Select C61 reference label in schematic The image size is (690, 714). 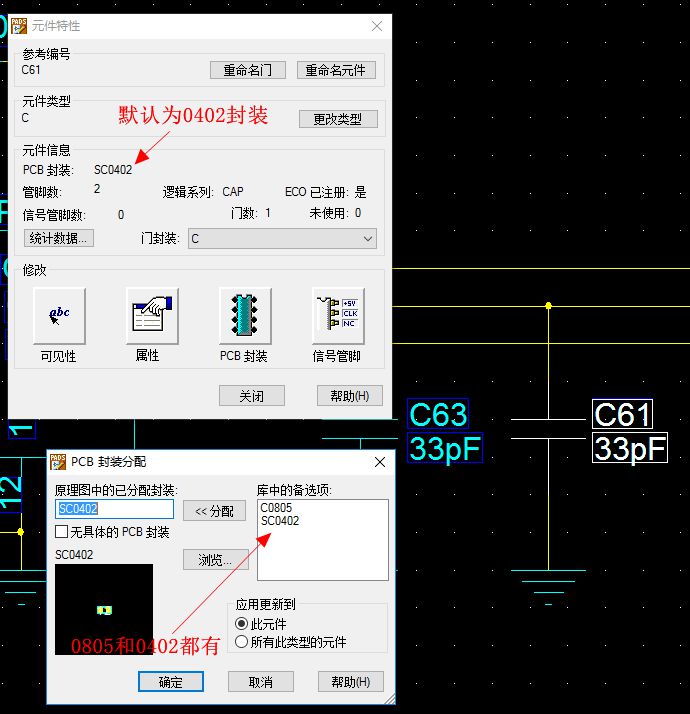623,414
